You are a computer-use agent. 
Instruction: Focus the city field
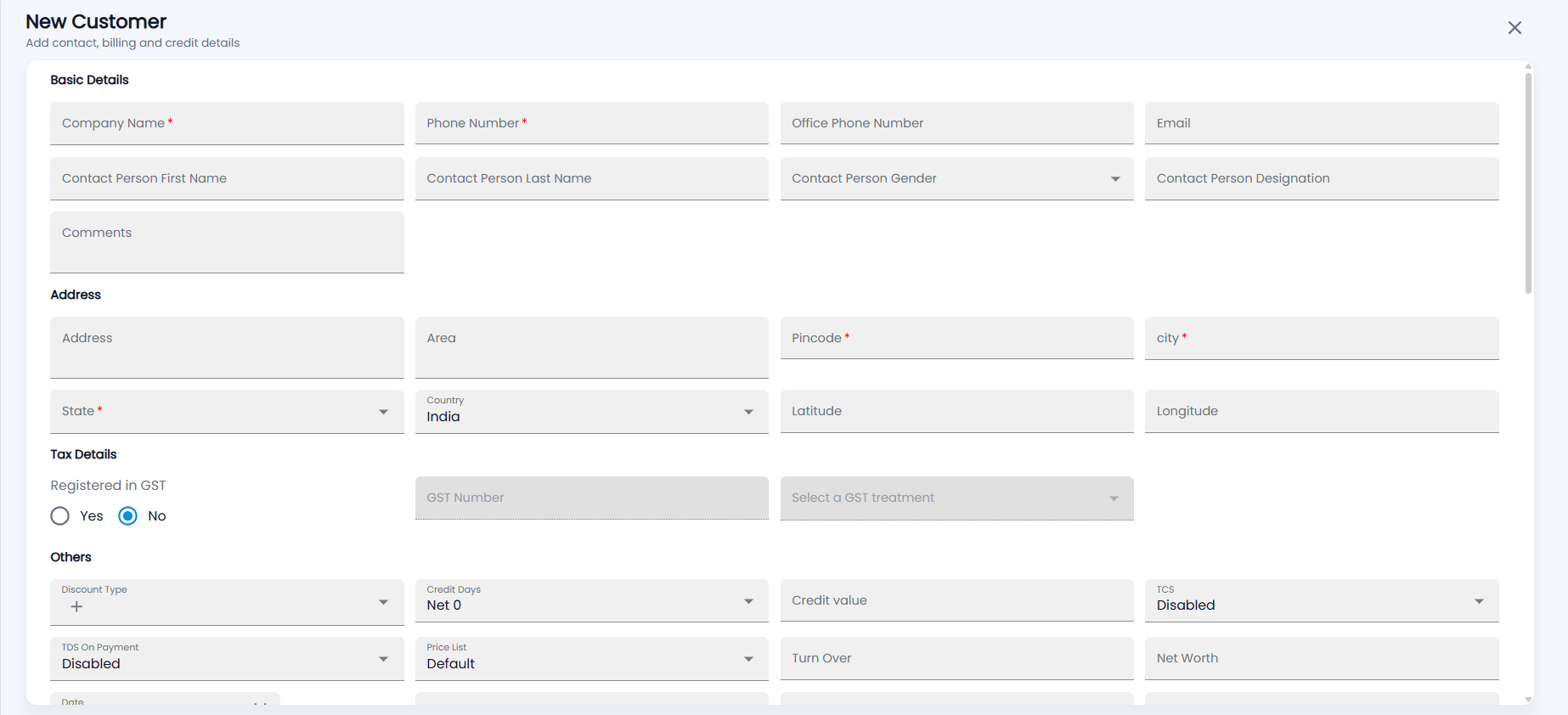(x=1322, y=338)
